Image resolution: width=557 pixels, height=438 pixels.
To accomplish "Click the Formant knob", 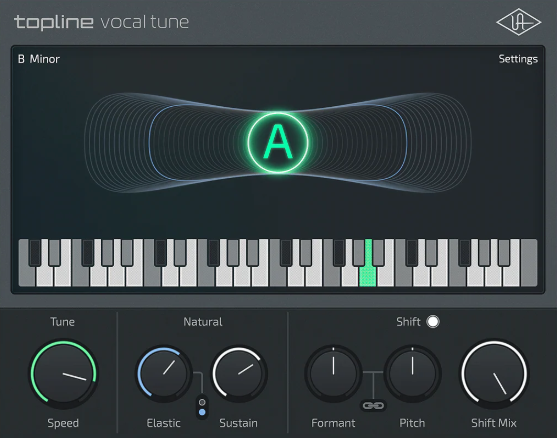I will tap(333, 373).
